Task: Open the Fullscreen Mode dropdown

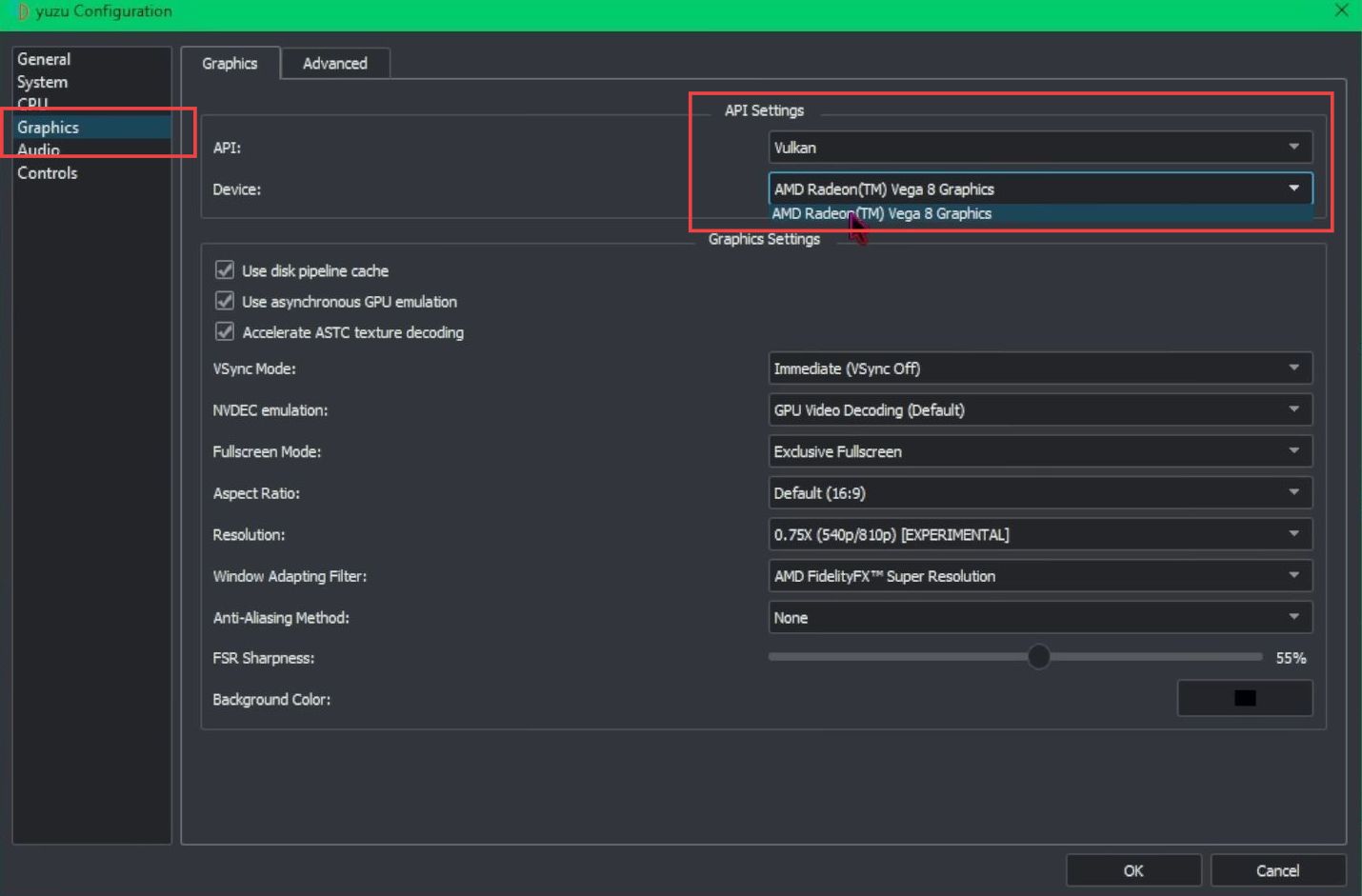Action: 1040,451
